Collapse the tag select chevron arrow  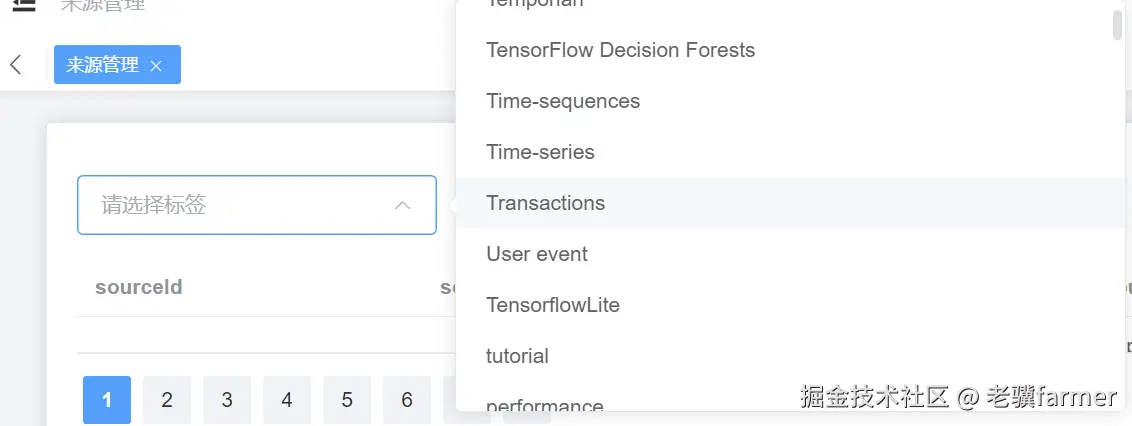point(402,205)
